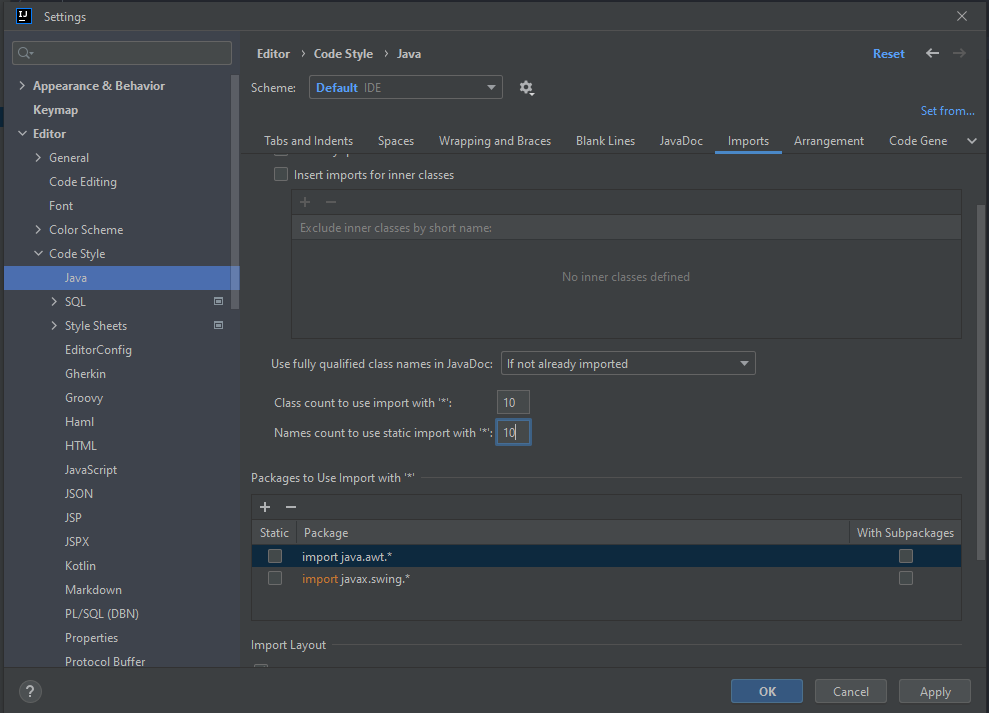Click the remove icon above exclude inner classes list
Screen dimensions: 989x713
click(x=330, y=201)
